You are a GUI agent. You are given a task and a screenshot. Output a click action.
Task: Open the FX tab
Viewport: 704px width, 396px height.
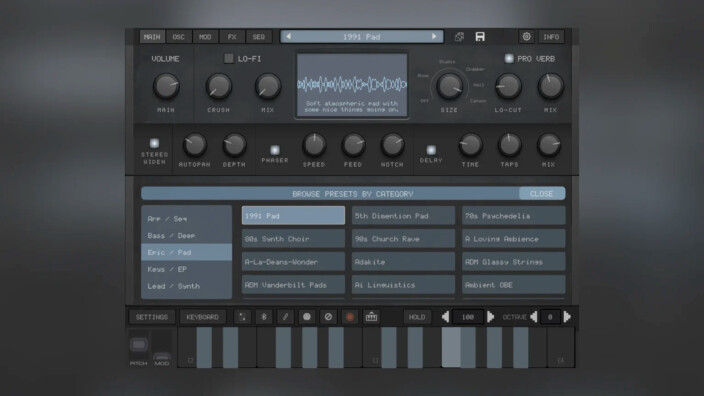click(x=232, y=37)
